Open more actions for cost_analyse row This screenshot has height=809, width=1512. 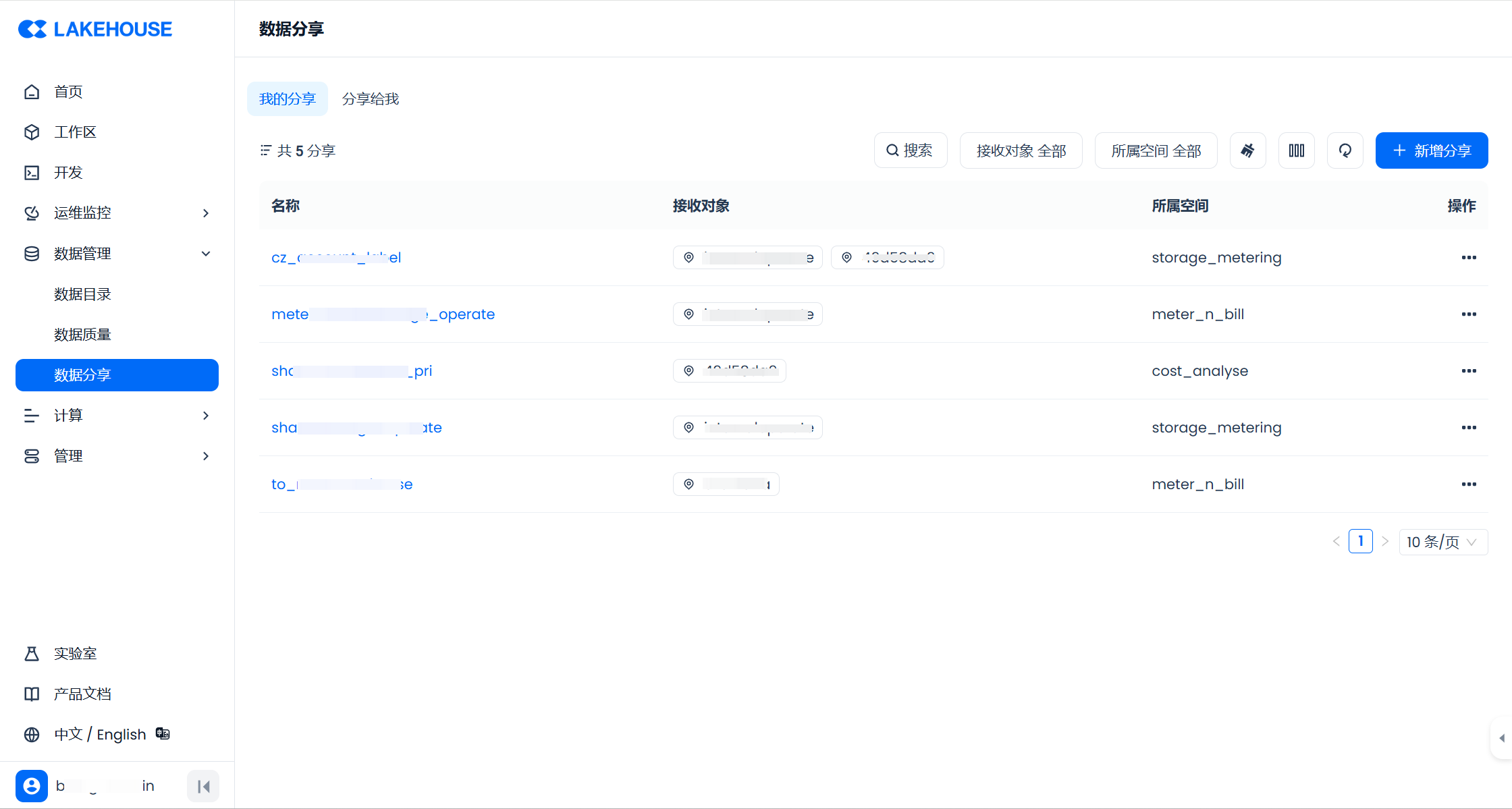tap(1468, 371)
